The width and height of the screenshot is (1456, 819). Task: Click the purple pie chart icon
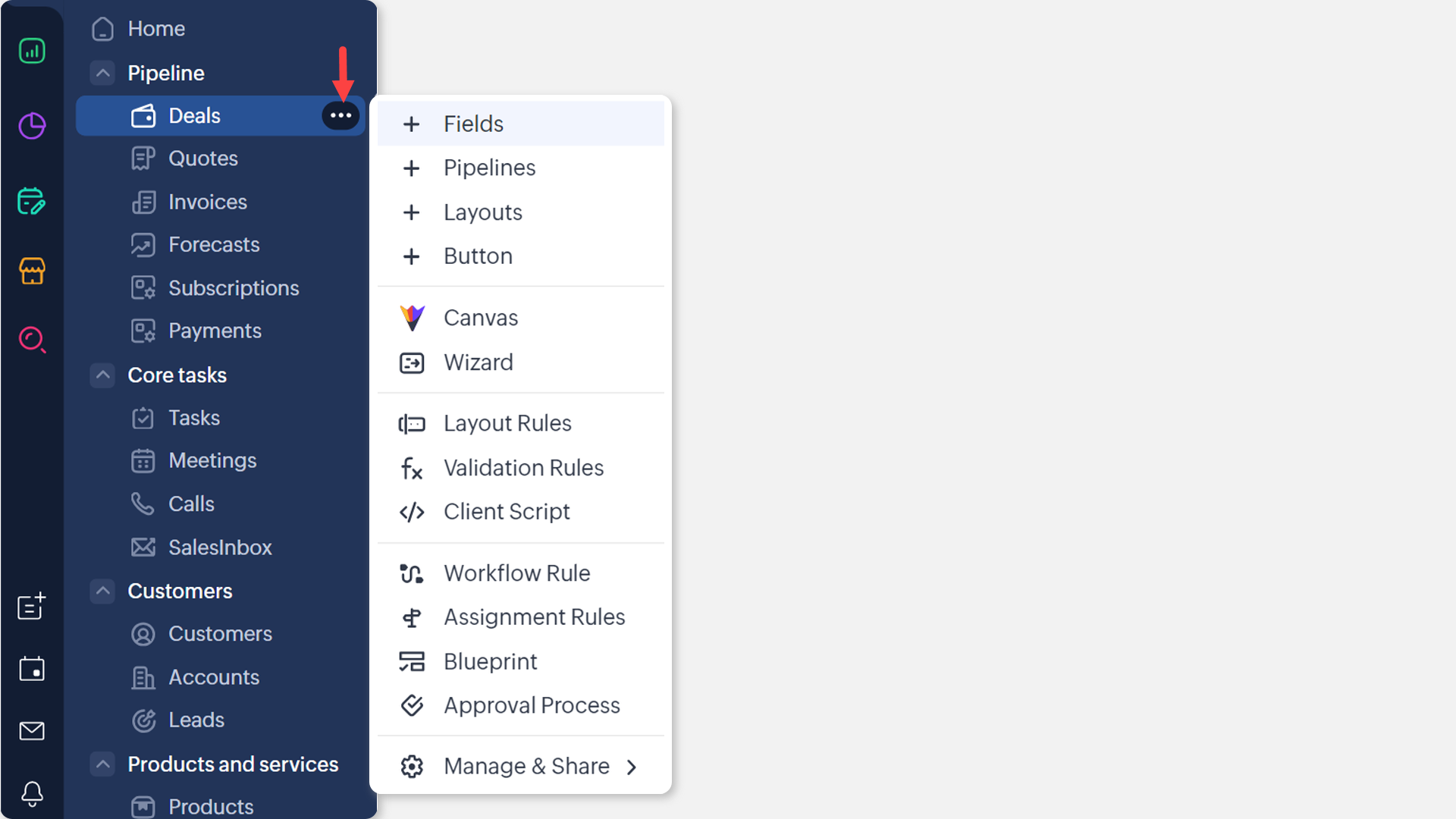(x=32, y=126)
